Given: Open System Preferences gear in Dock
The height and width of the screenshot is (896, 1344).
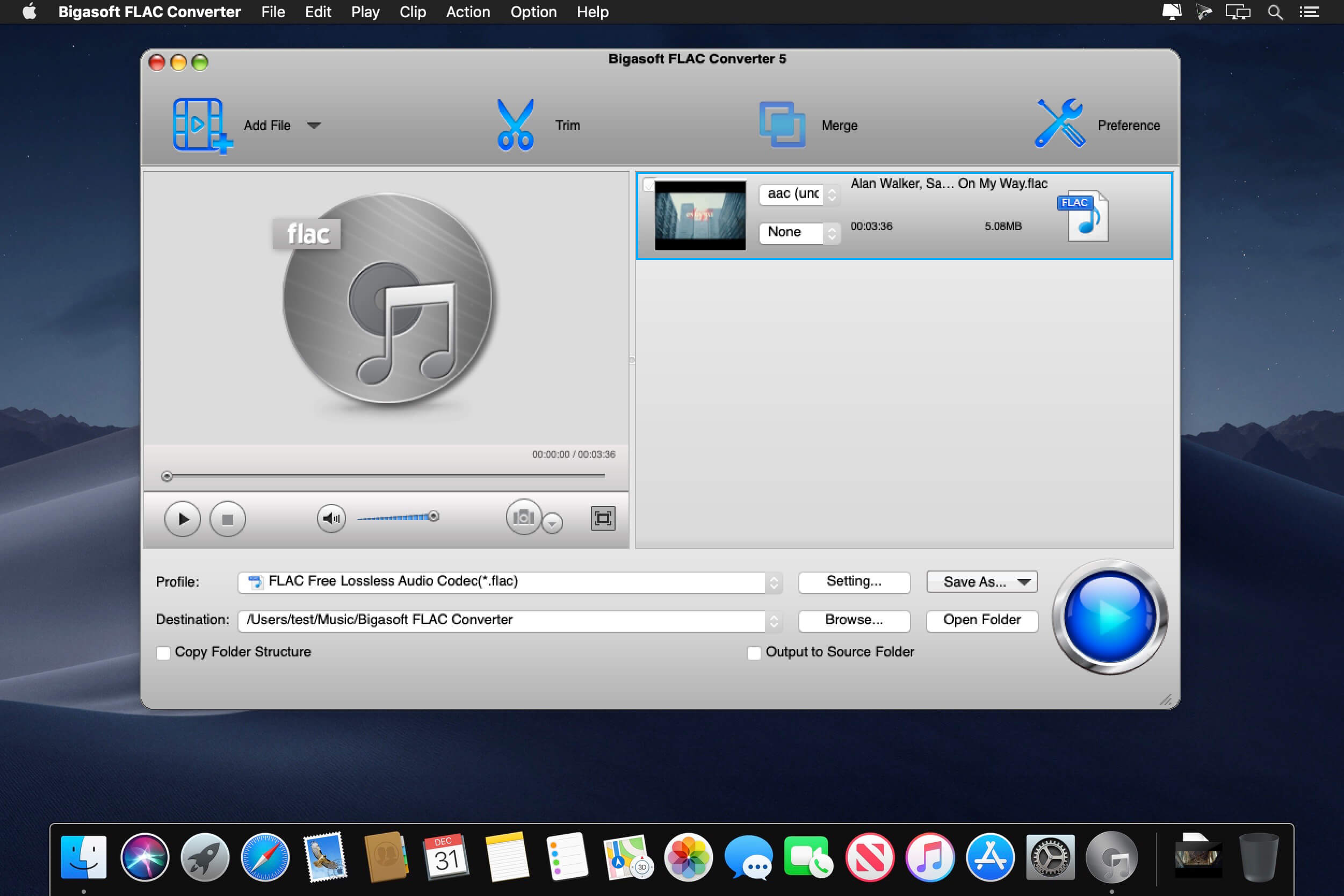Looking at the screenshot, I should pyautogui.click(x=1050, y=857).
